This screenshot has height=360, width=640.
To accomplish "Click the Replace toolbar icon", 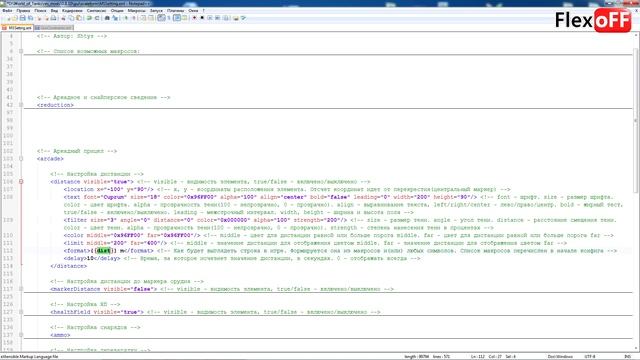I will click(115, 18).
